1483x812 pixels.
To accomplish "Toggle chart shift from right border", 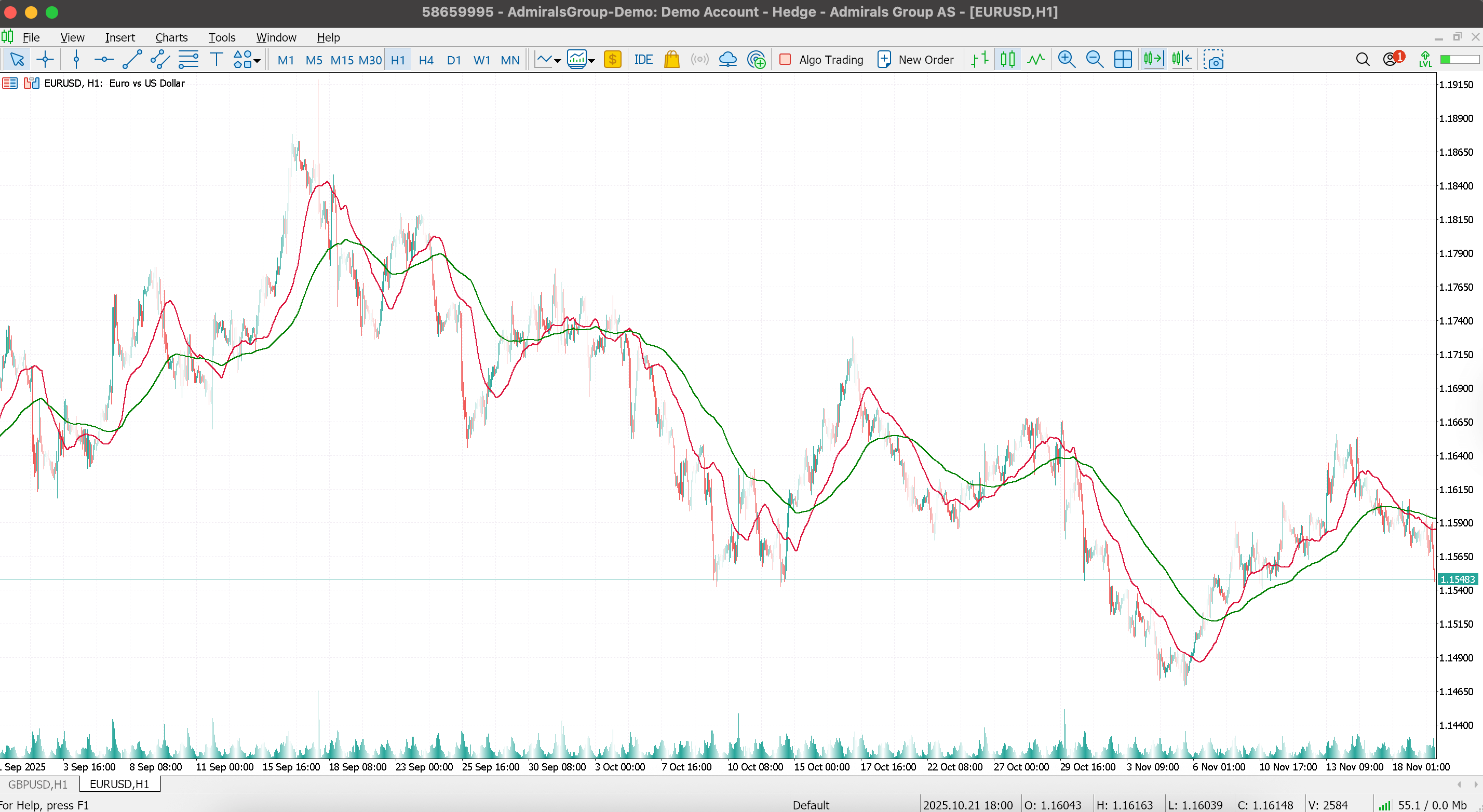I will tap(1182, 59).
